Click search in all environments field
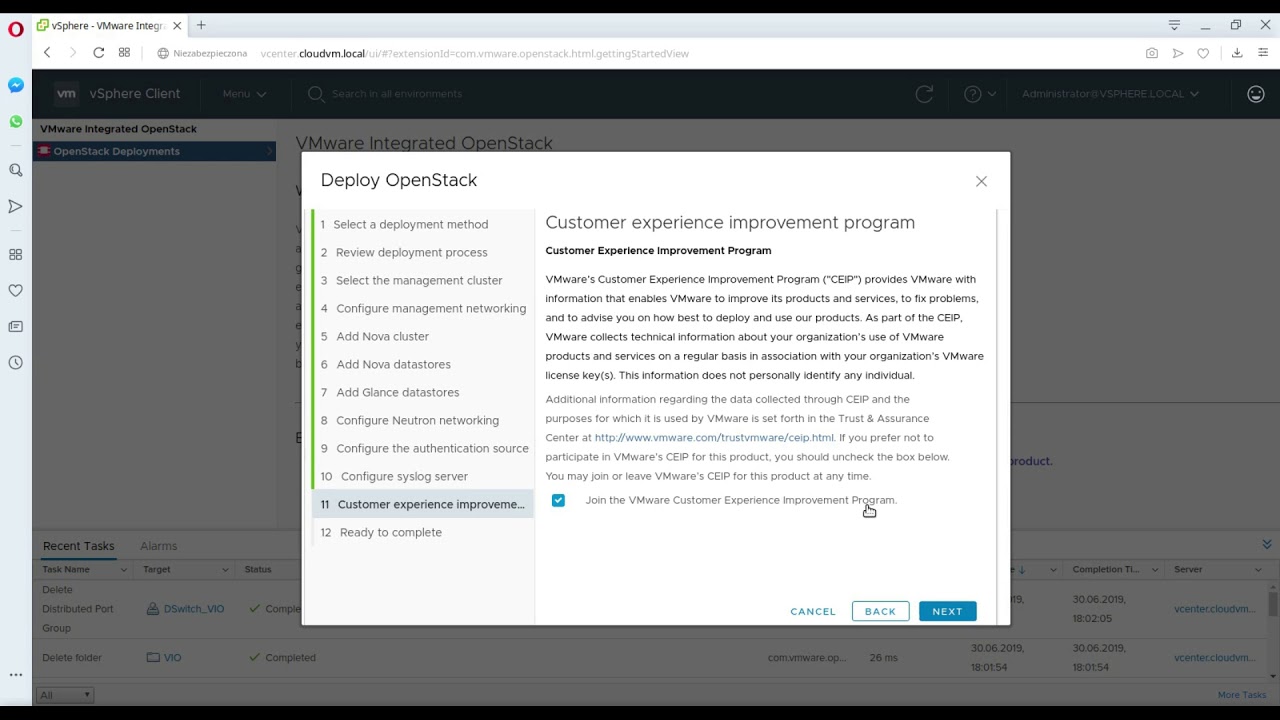Viewport: 1280px width, 720px height. [397, 94]
